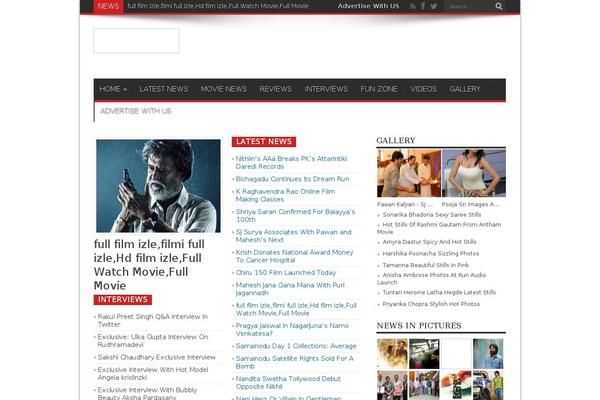Open Tamanna Beautiful Stills In Pink
Screen dimensions: 600x400
(x=426, y=265)
